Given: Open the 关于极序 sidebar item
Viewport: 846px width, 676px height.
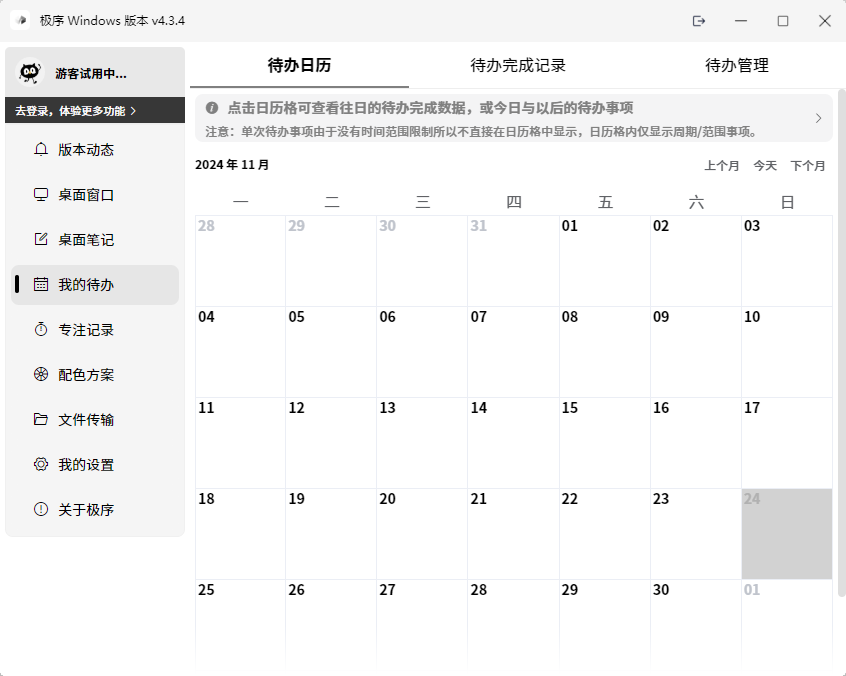Looking at the screenshot, I should (x=95, y=509).
